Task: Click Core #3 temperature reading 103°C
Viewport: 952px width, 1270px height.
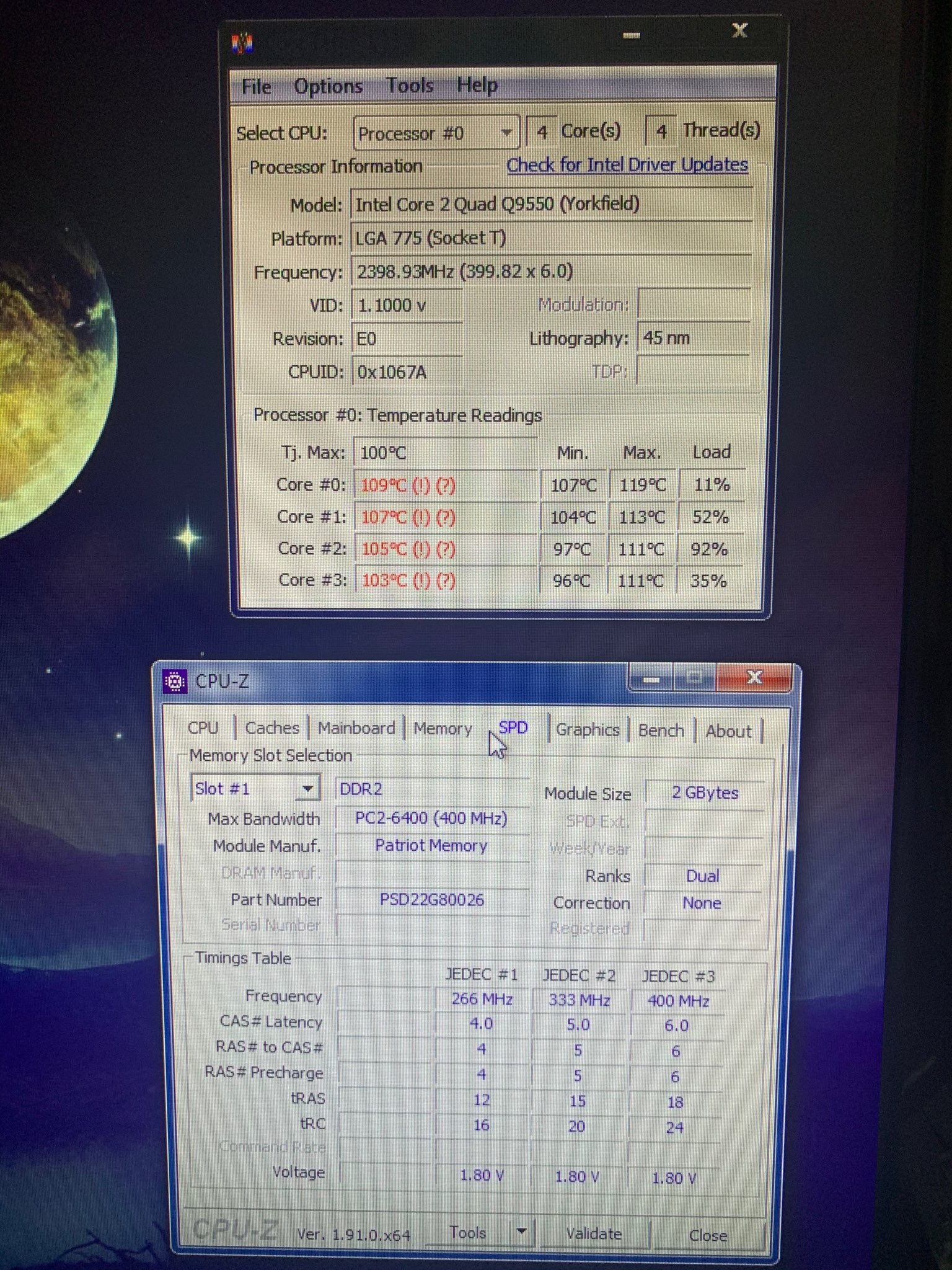Action: point(446,580)
